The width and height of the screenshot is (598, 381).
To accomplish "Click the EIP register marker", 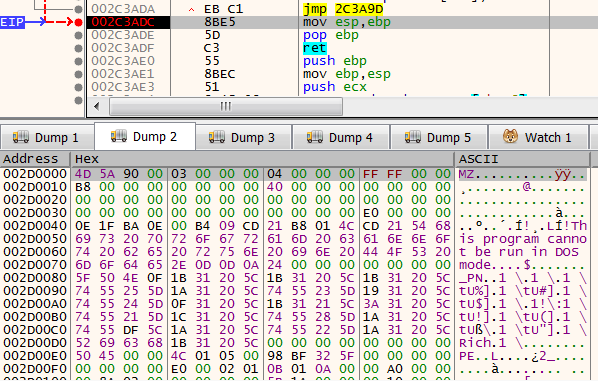I will pos(12,22).
